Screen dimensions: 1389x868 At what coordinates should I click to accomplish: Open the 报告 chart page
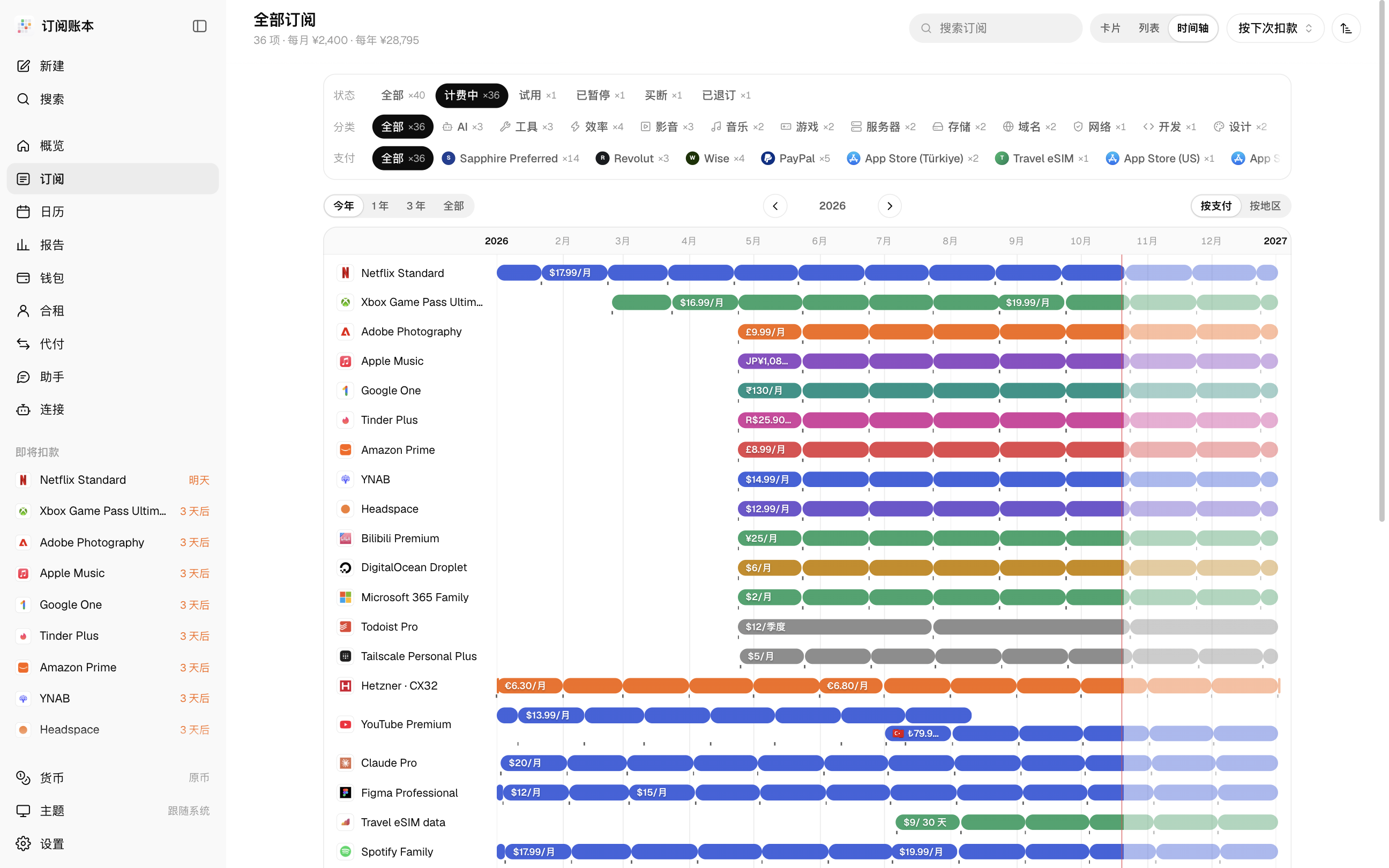[113, 245]
